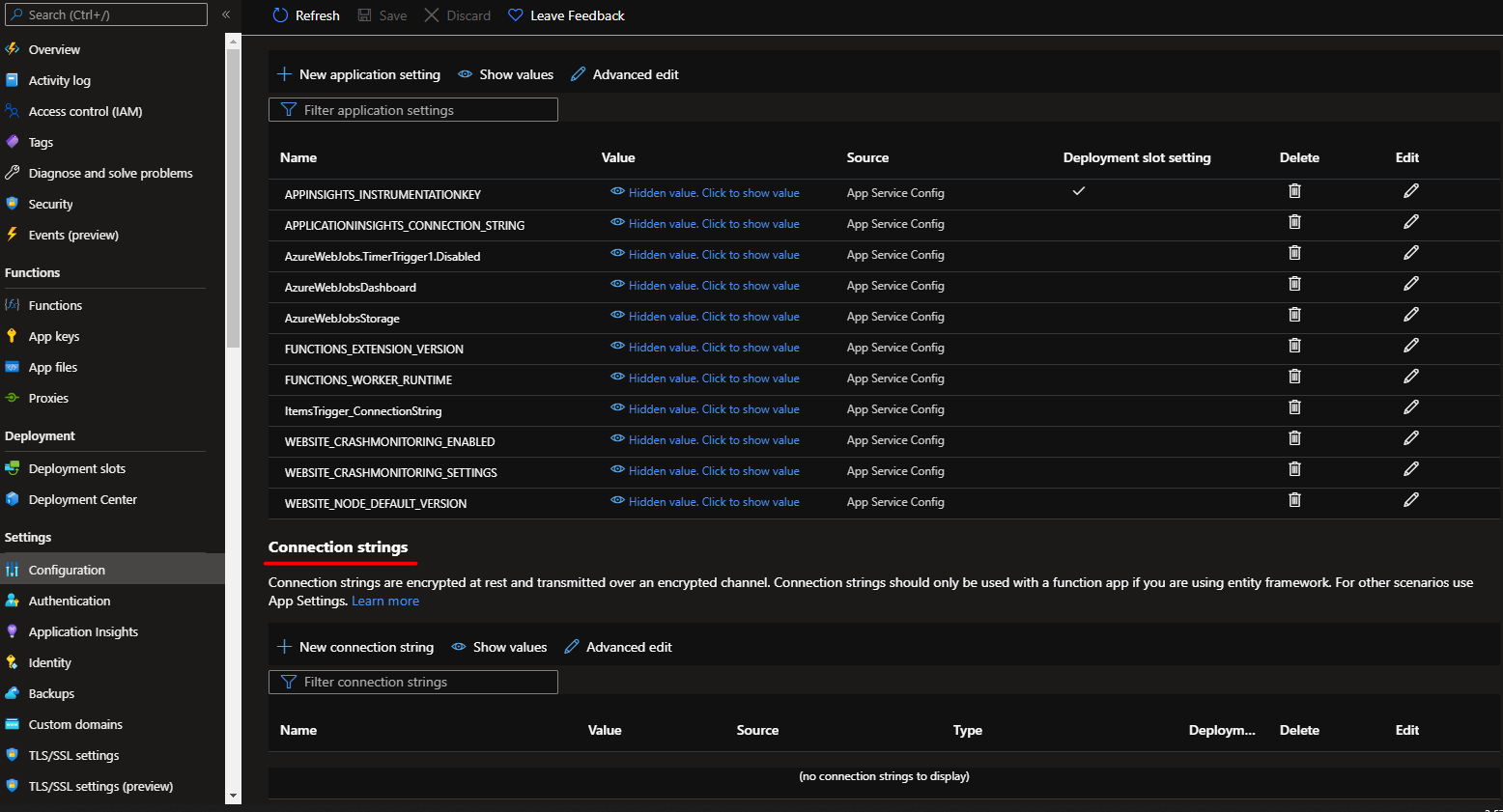Focus the sidebar Search box

tap(106, 14)
